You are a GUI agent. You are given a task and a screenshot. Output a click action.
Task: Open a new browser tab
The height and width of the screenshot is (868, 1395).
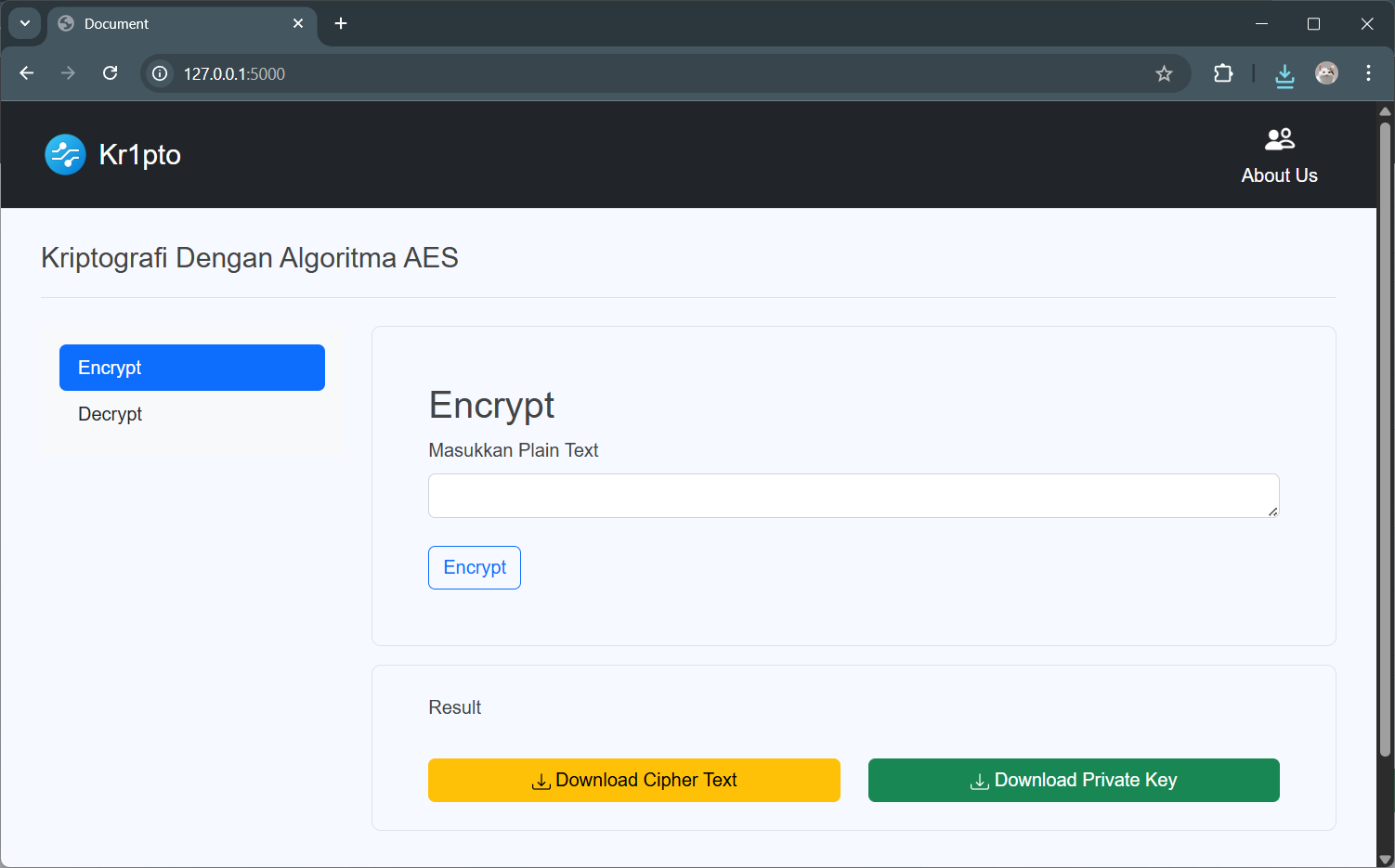[x=341, y=23]
